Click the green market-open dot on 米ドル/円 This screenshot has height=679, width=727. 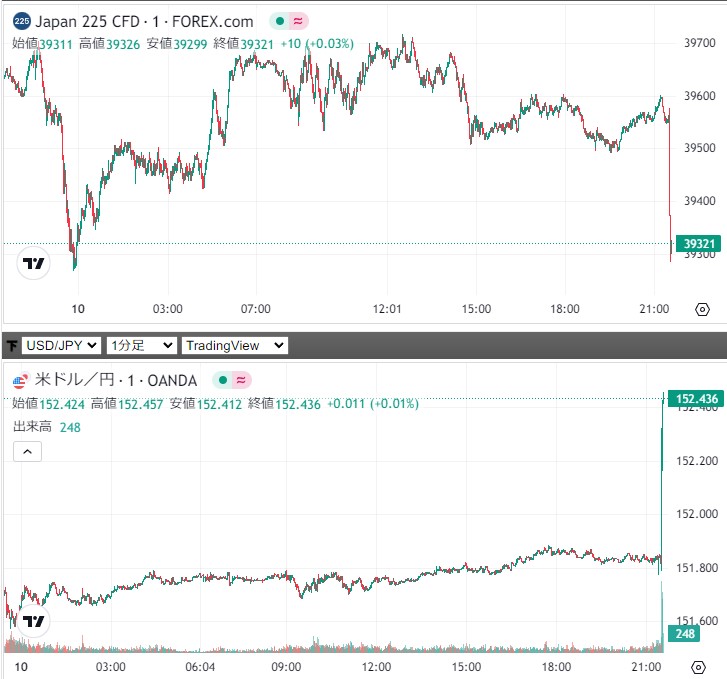[x=223, y=380]
